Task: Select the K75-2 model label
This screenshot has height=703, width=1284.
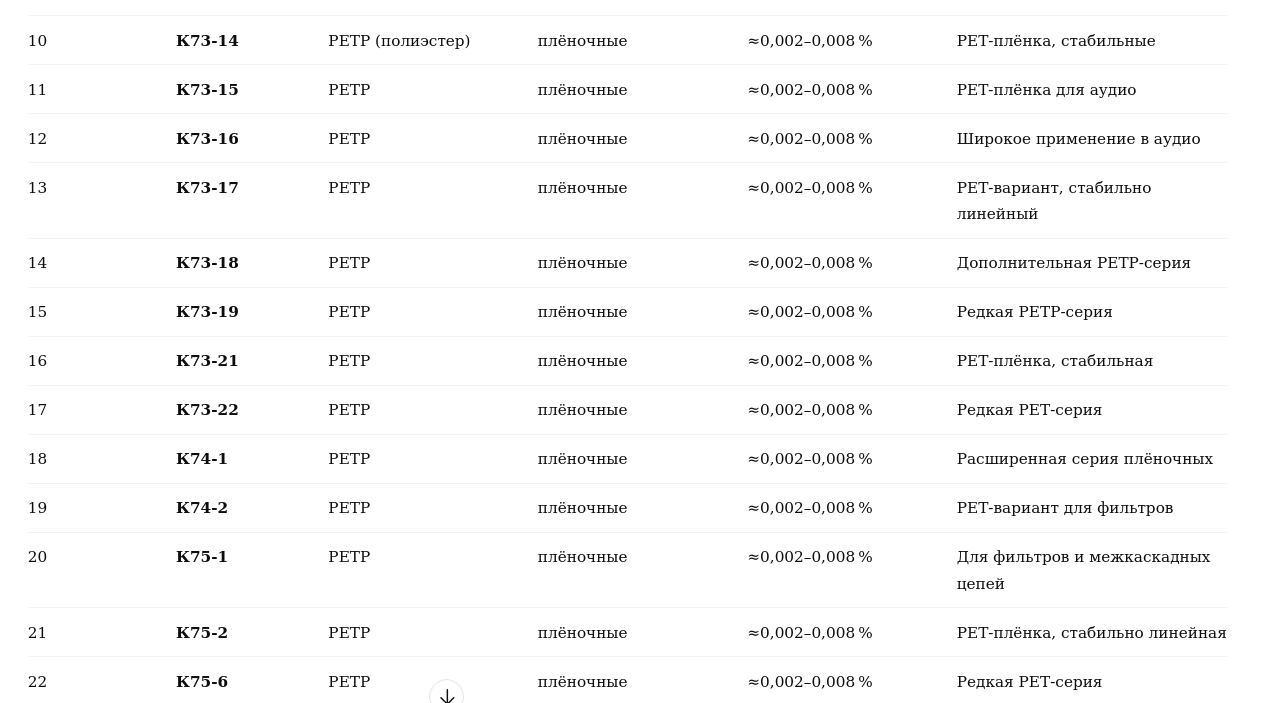Action: pyautogui.click(x=202, y=633)
